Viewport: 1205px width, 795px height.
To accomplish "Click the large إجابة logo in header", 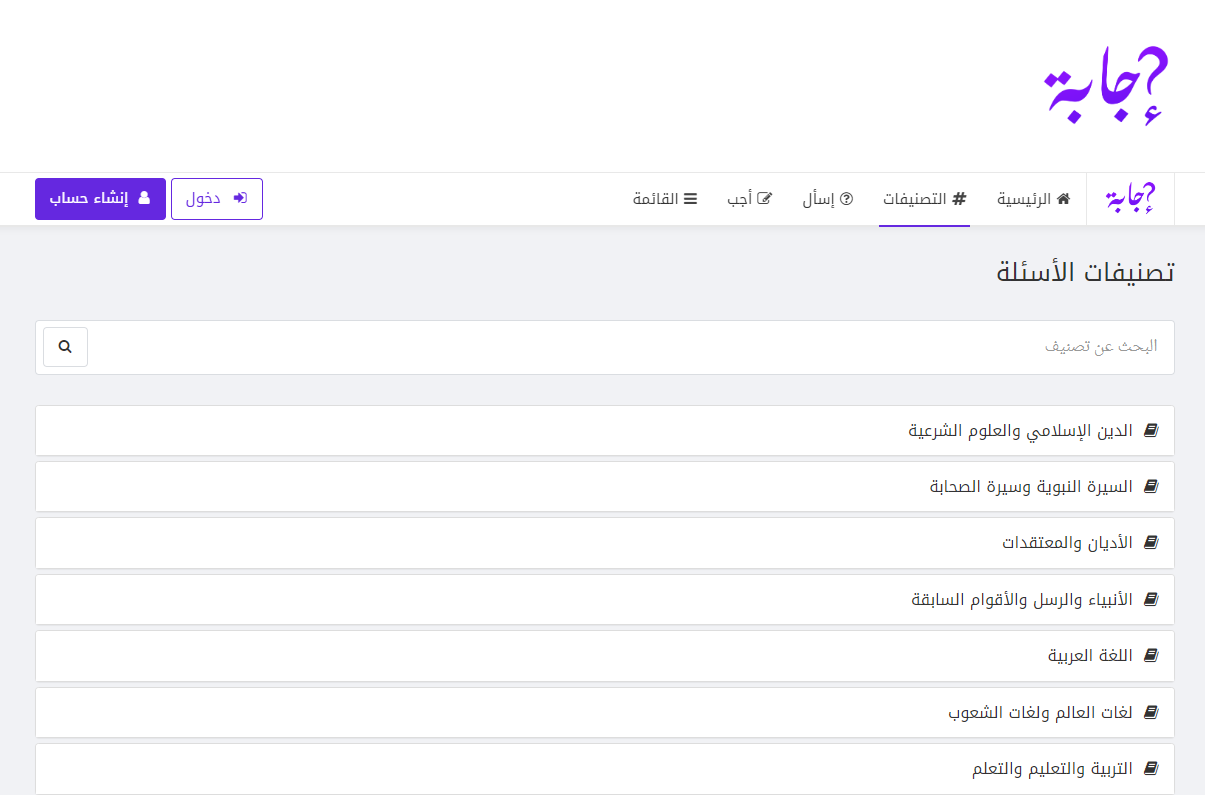I will tap(1106, 86).
